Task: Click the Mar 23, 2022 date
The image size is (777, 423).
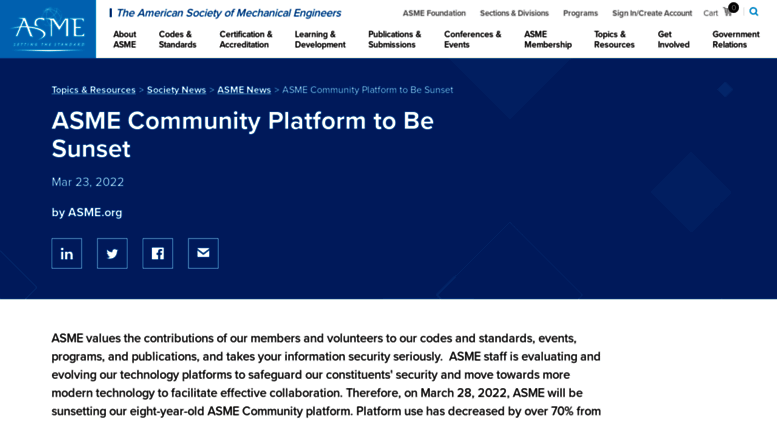Action: [88, 182]
